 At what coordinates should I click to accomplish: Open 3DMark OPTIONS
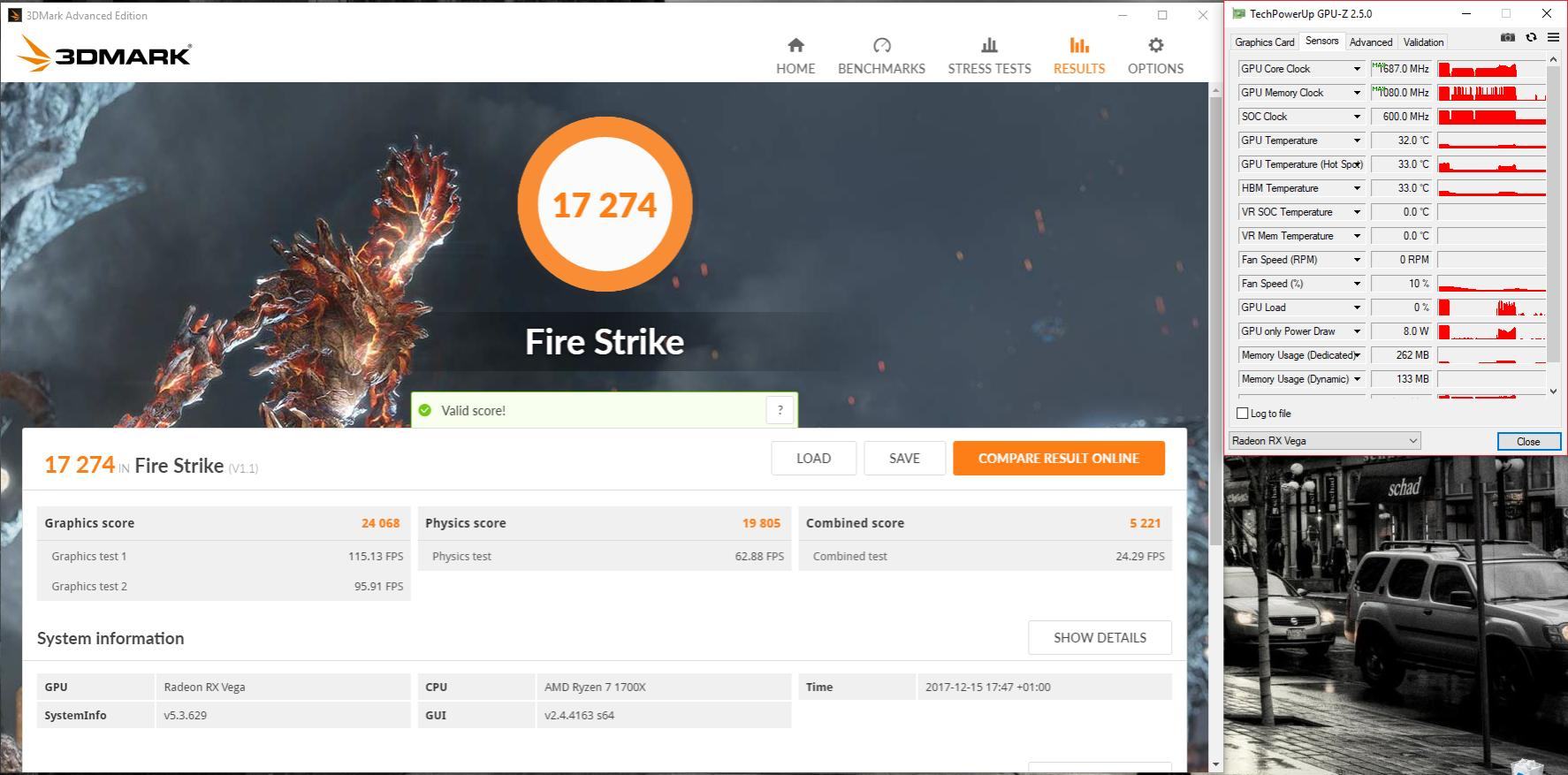[1155, 56]
